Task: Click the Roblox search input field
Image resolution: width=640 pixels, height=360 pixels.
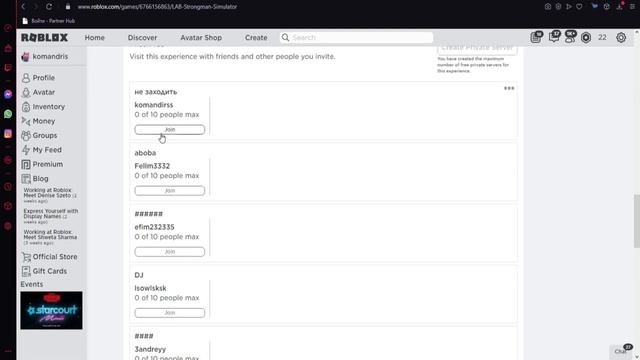Action: pos(356,38)
